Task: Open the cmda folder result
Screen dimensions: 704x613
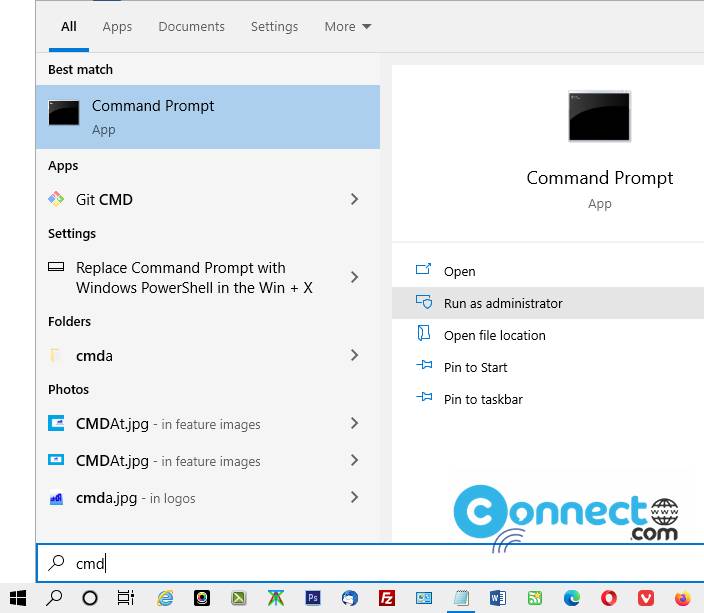Action: point(208,356)
